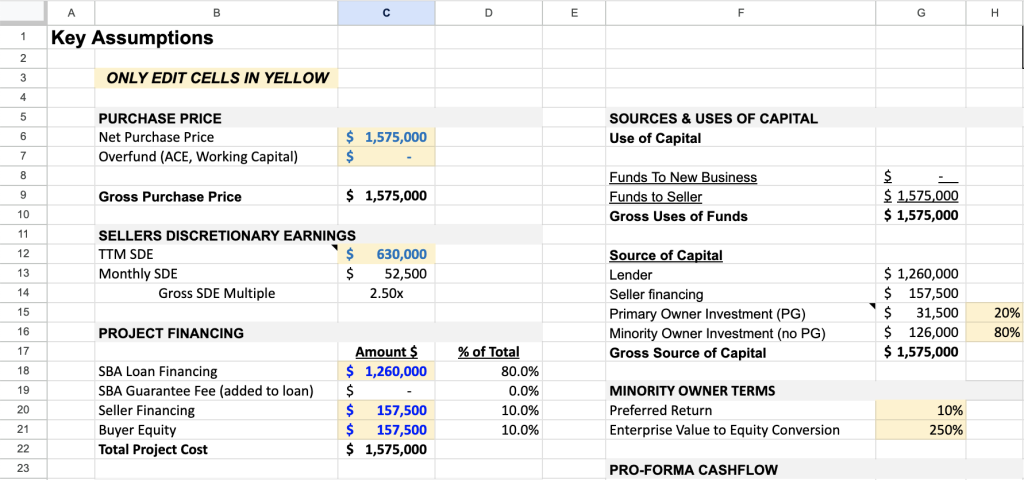Click the Amount $ column heading

tap(386, 352)
